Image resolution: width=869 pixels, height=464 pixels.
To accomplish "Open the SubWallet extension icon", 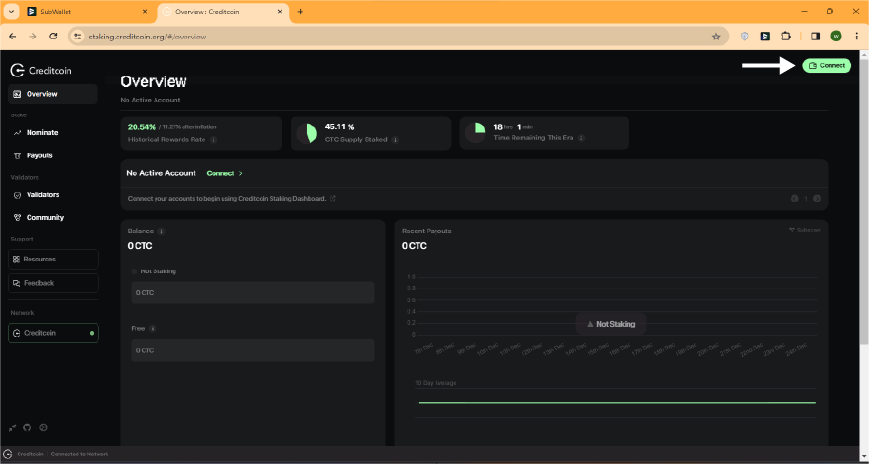I will pyautogui.click(x=765, y=36).
